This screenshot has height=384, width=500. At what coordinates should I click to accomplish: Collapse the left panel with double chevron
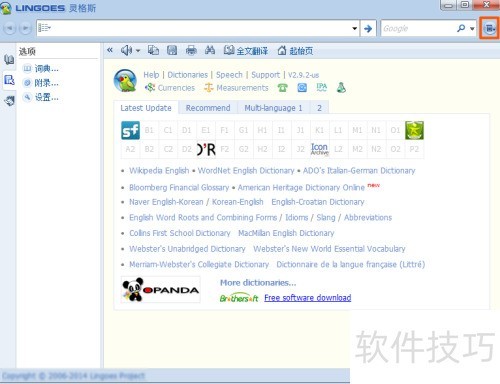coord(110,50)
